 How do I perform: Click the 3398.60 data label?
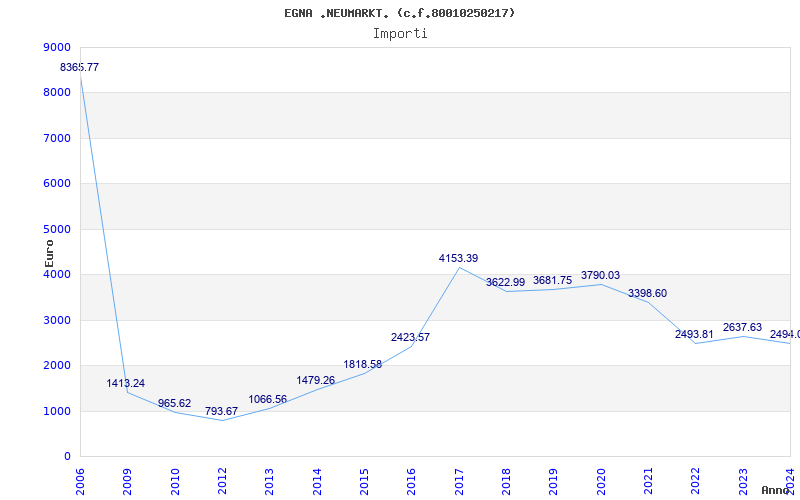pos(648,293)
